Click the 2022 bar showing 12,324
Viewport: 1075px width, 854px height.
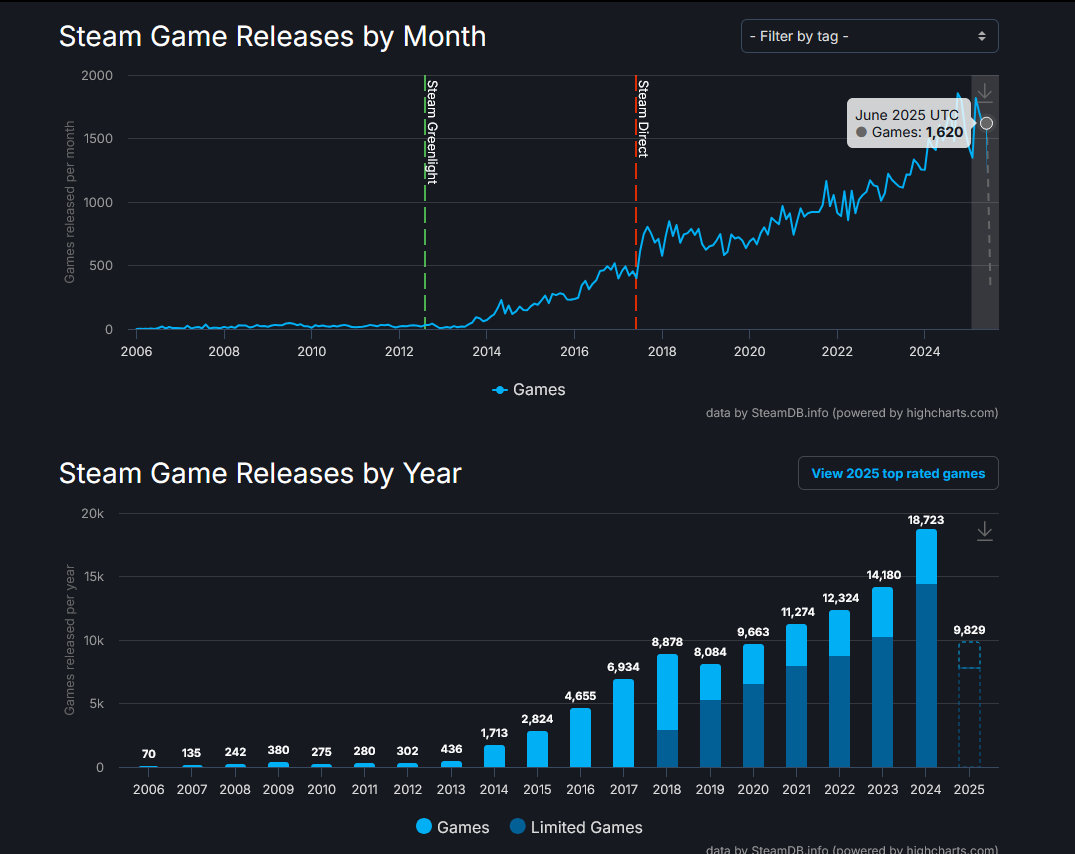pos(839,689)
